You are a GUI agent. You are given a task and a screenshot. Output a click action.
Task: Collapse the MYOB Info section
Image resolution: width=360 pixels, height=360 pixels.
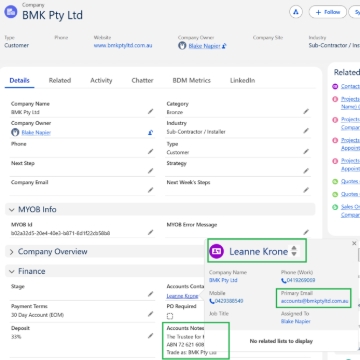click(x=12, y=210)
